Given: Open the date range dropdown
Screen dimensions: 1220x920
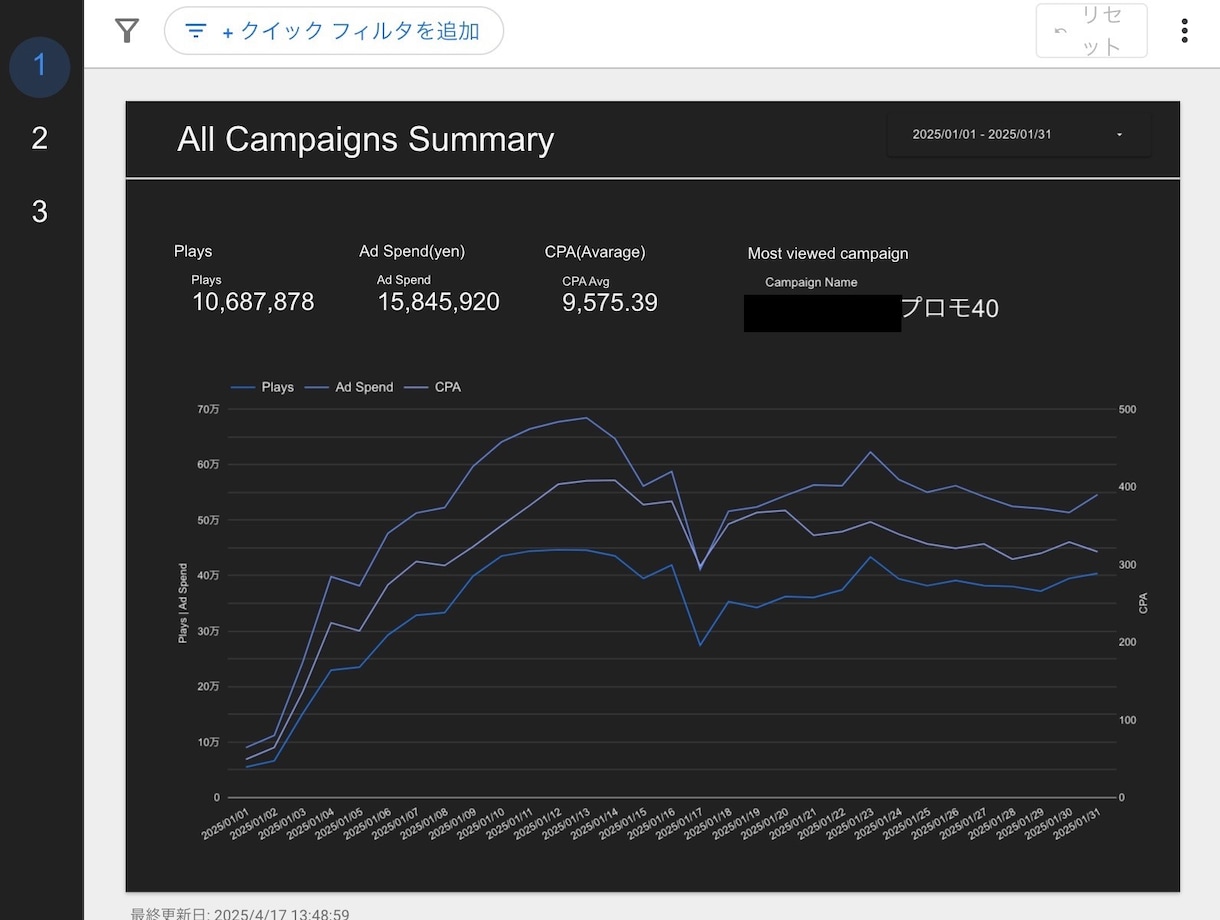Looking at the screenshot, I should 1019,135.
